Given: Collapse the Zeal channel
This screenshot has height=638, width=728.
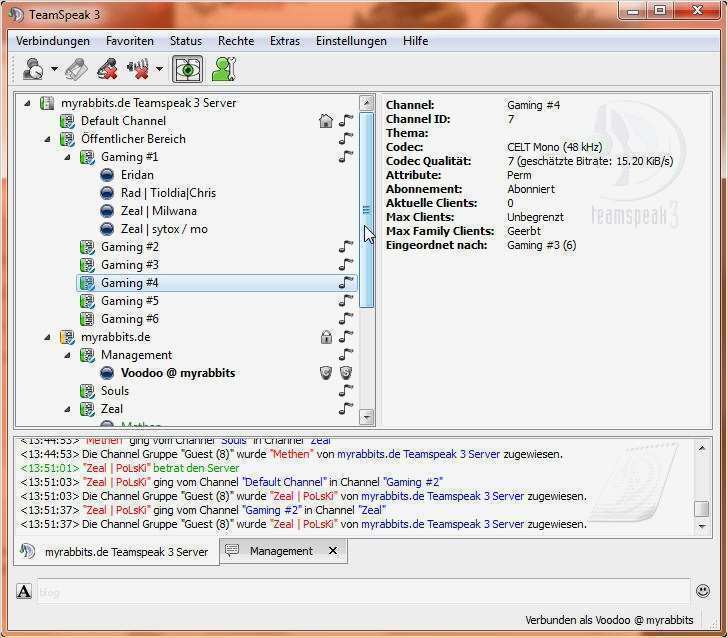Looking at the screenshot, I should coord(68,410).
